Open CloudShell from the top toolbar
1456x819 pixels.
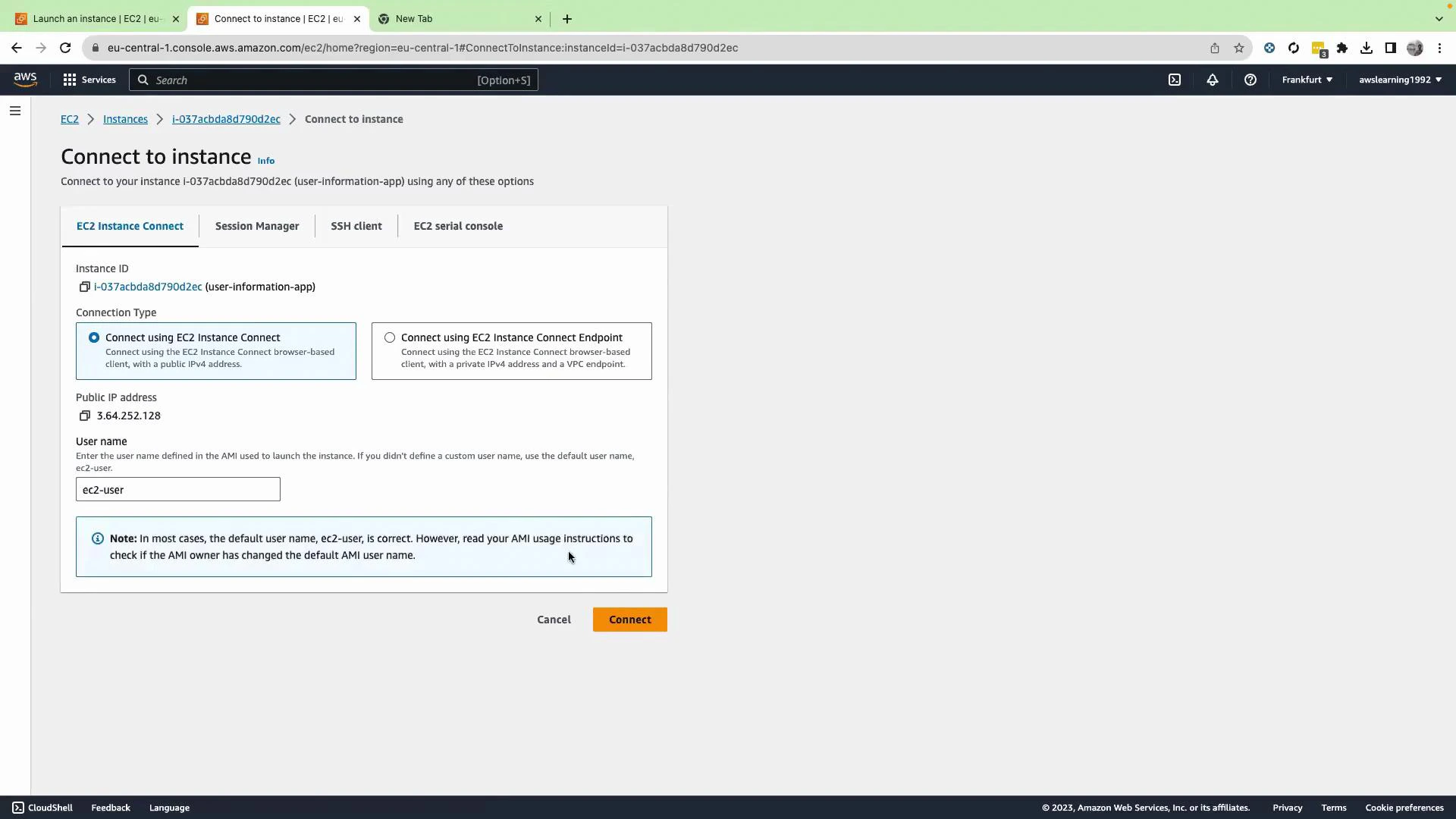(x=1175, y=80)
